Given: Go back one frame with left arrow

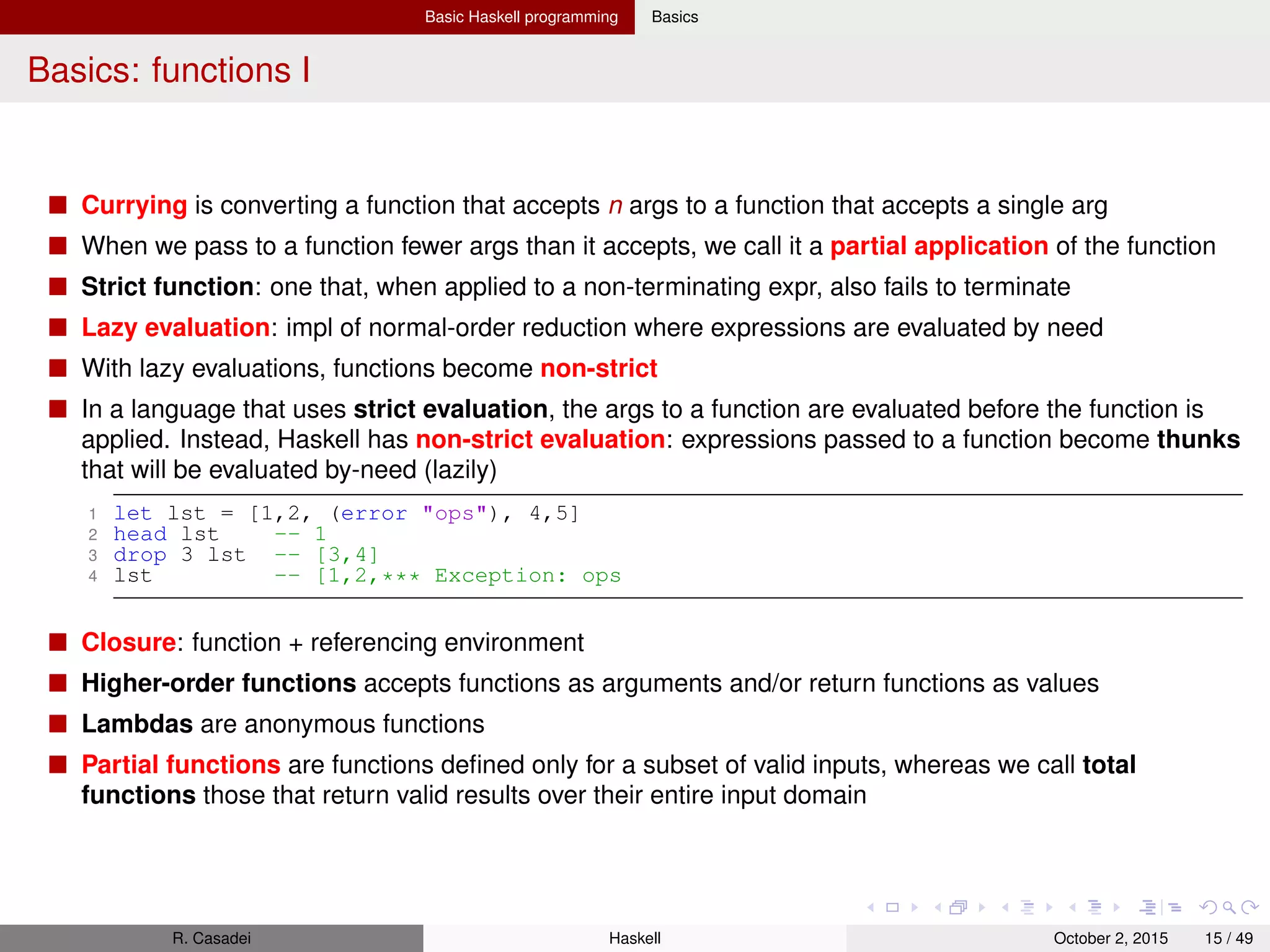Looking at the screenshot, I should [x=938, y=907].
